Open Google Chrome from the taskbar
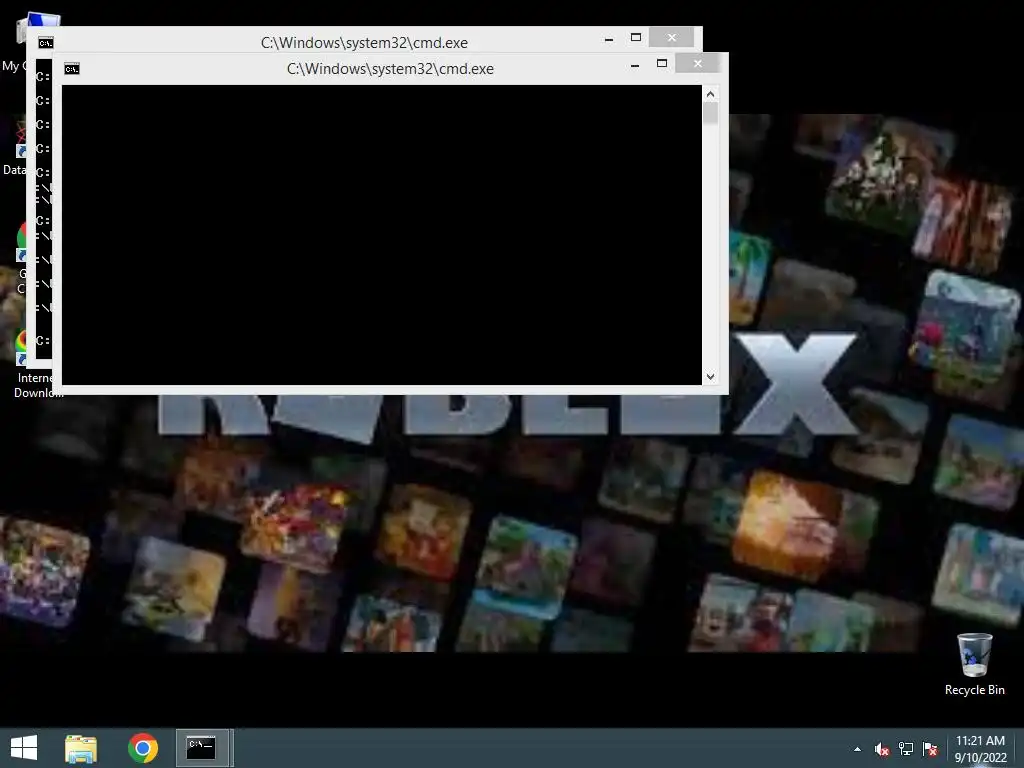This screenshot has height=768, width=1024. 143,748
